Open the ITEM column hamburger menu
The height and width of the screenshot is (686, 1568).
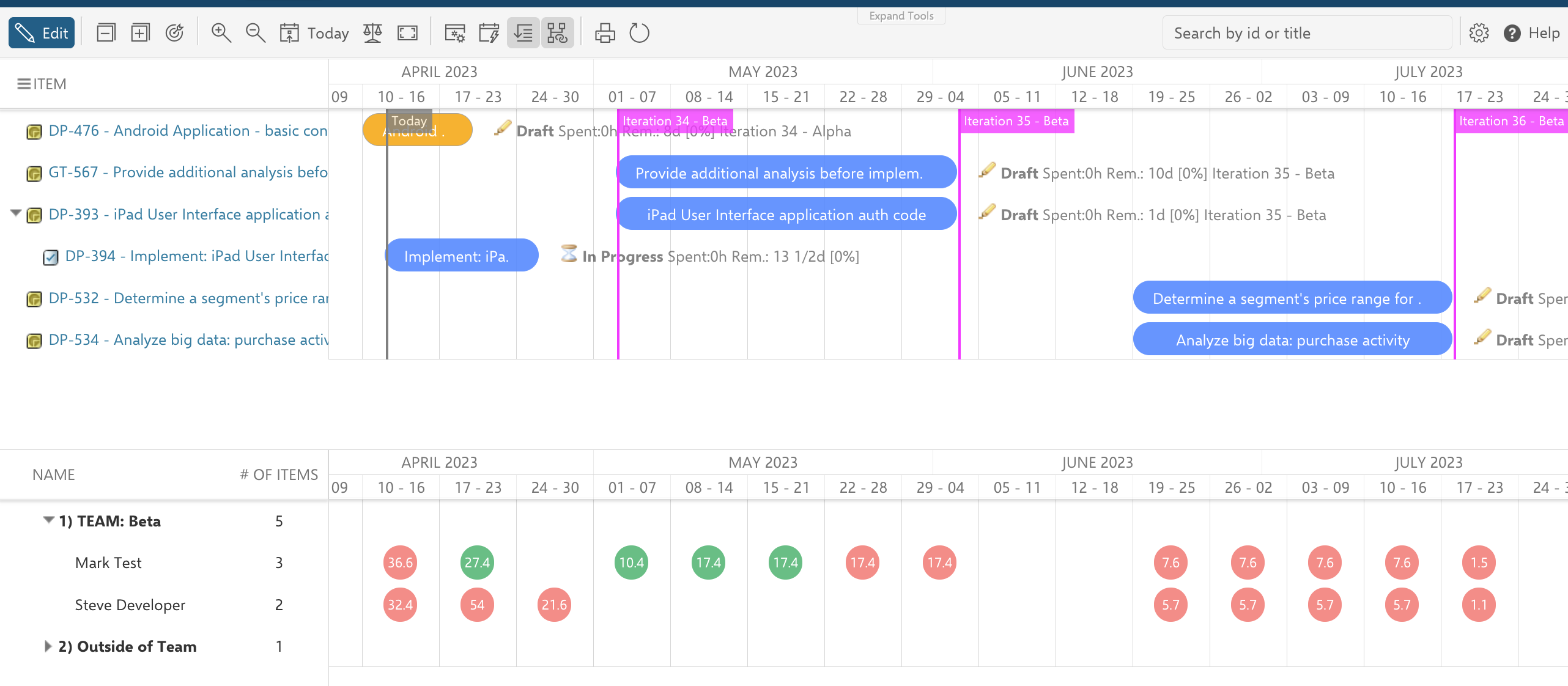click(24, 84)
